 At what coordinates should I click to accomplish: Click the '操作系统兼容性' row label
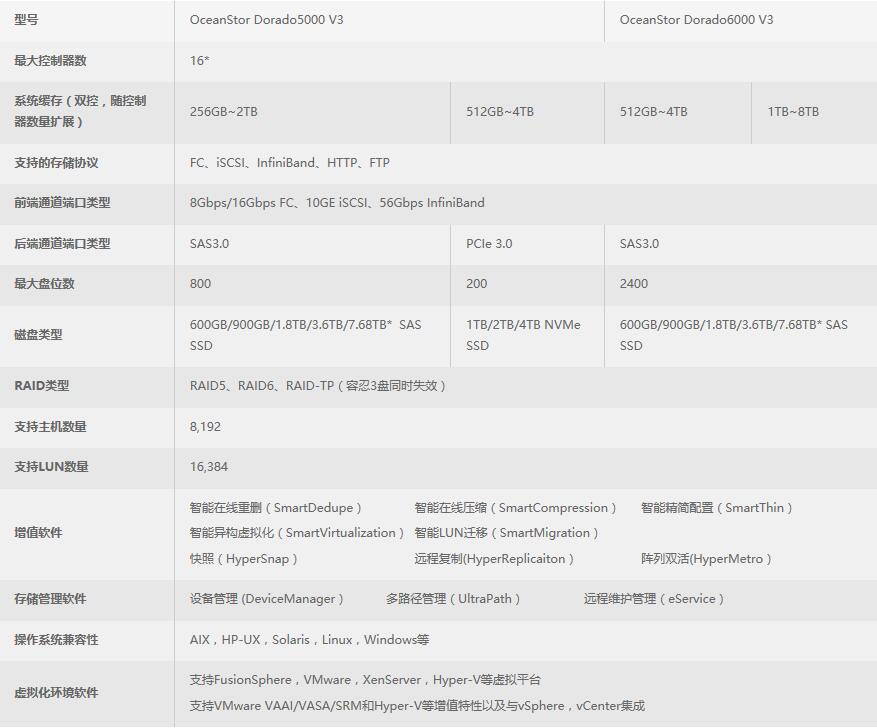click(56, 640)
